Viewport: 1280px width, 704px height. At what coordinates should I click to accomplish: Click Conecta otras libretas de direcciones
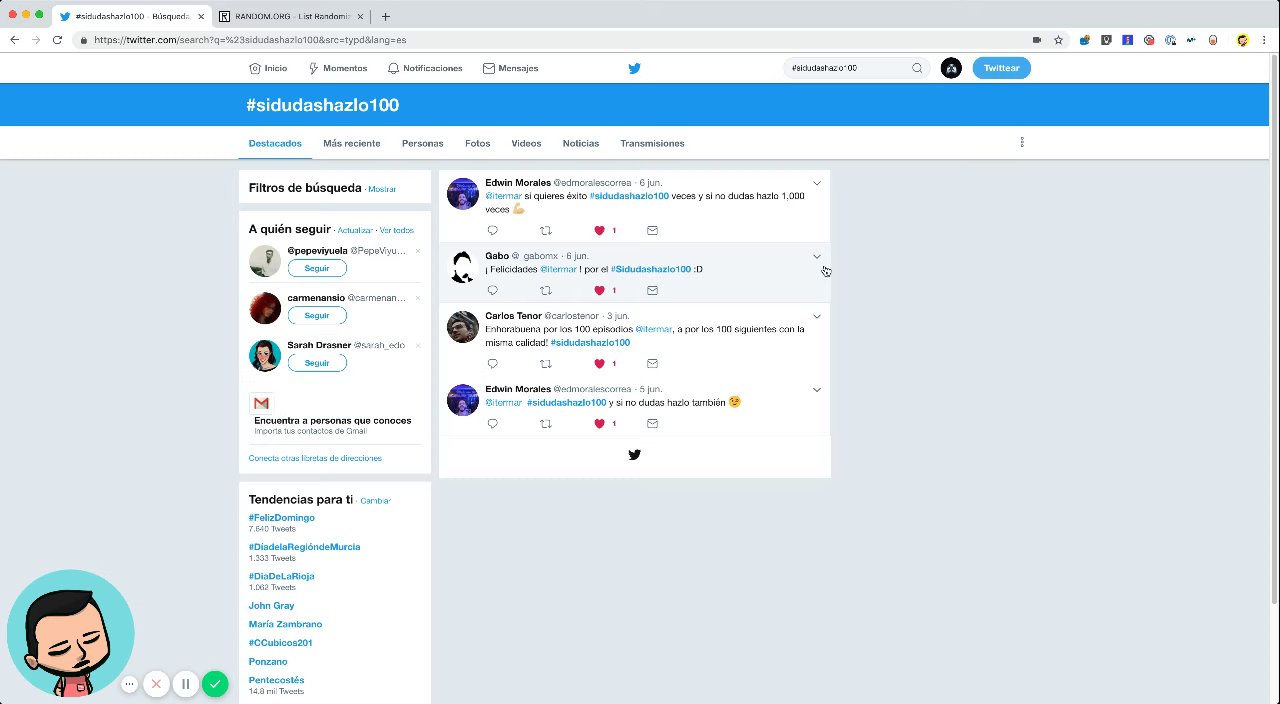click(315, 458)
